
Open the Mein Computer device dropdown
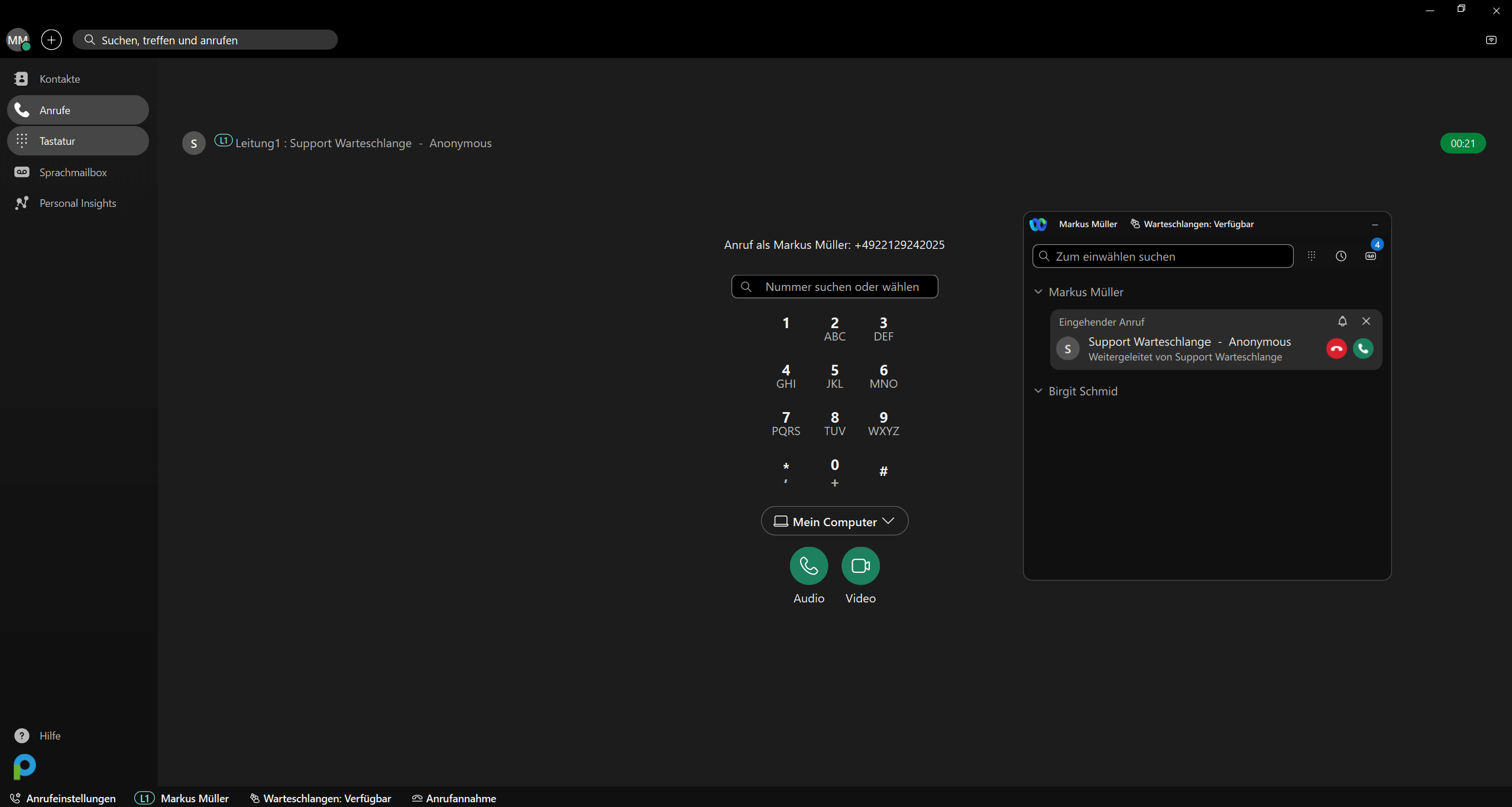click(834, 521)
